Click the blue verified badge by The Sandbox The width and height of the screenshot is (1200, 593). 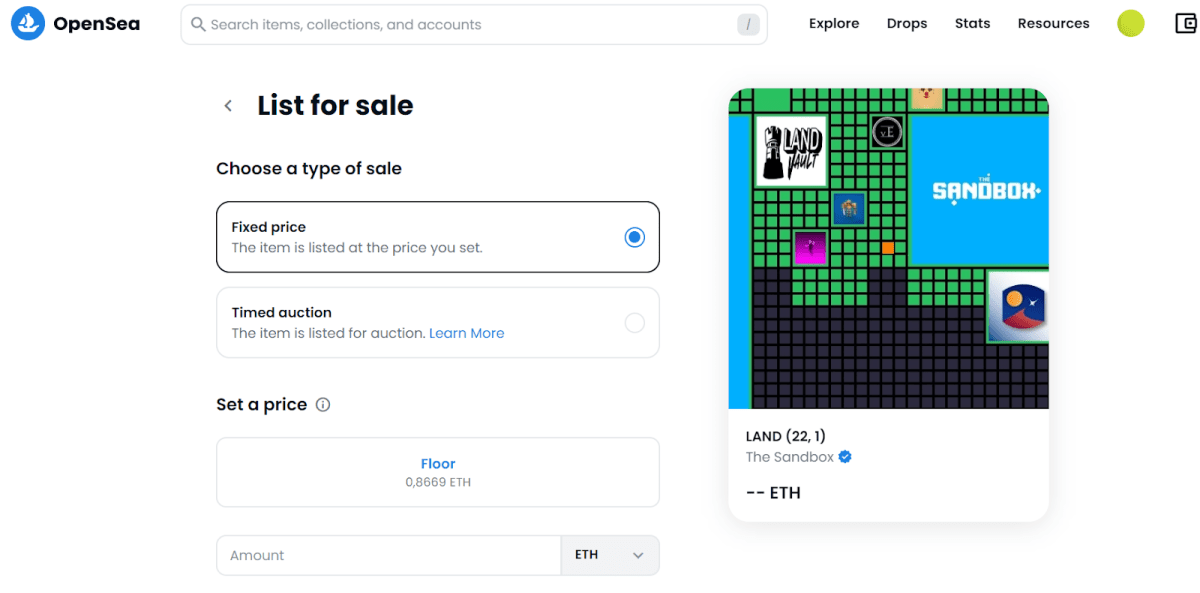(x=845, y=457)
